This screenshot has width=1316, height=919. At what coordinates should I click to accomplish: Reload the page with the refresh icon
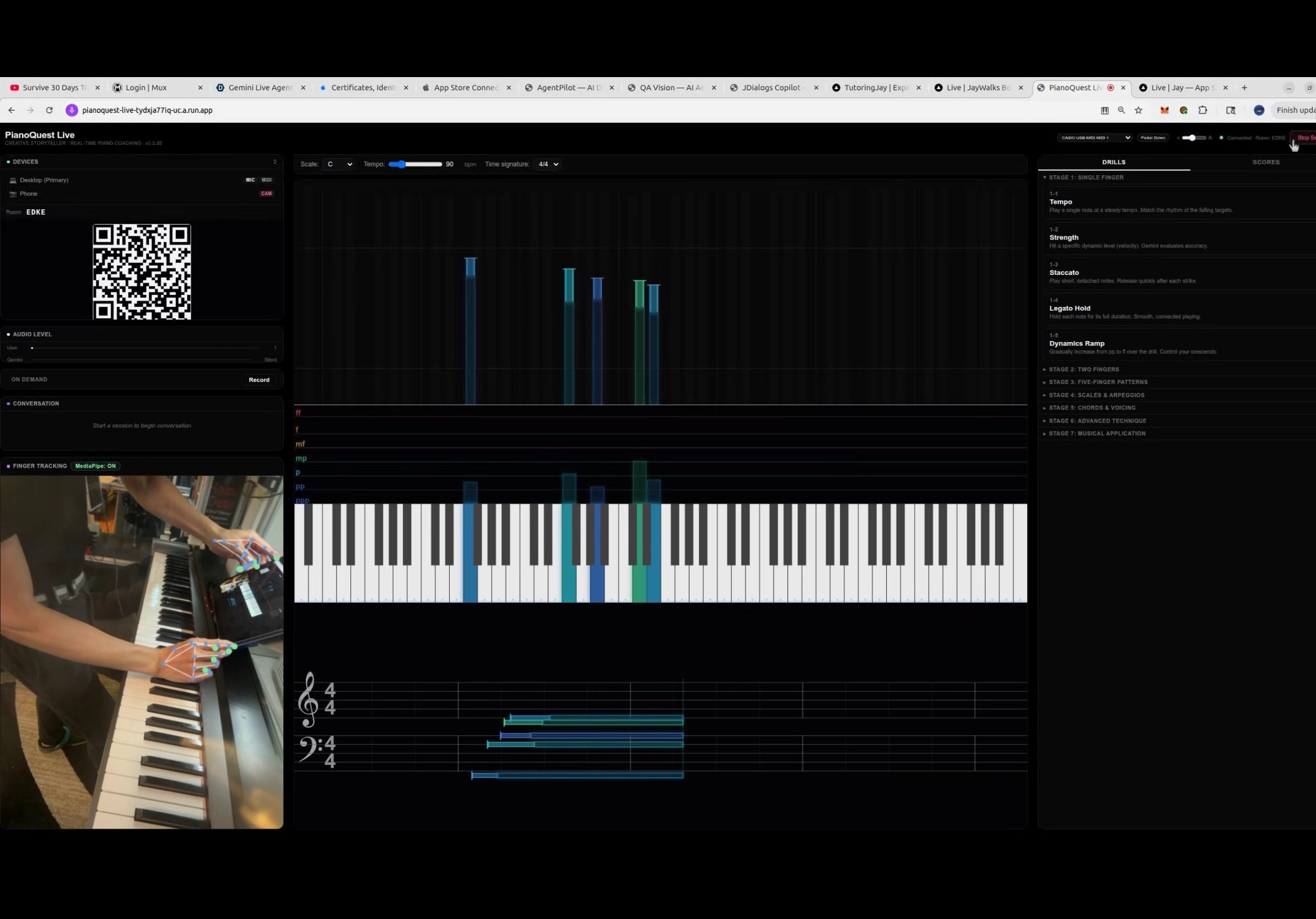(49, 111)
